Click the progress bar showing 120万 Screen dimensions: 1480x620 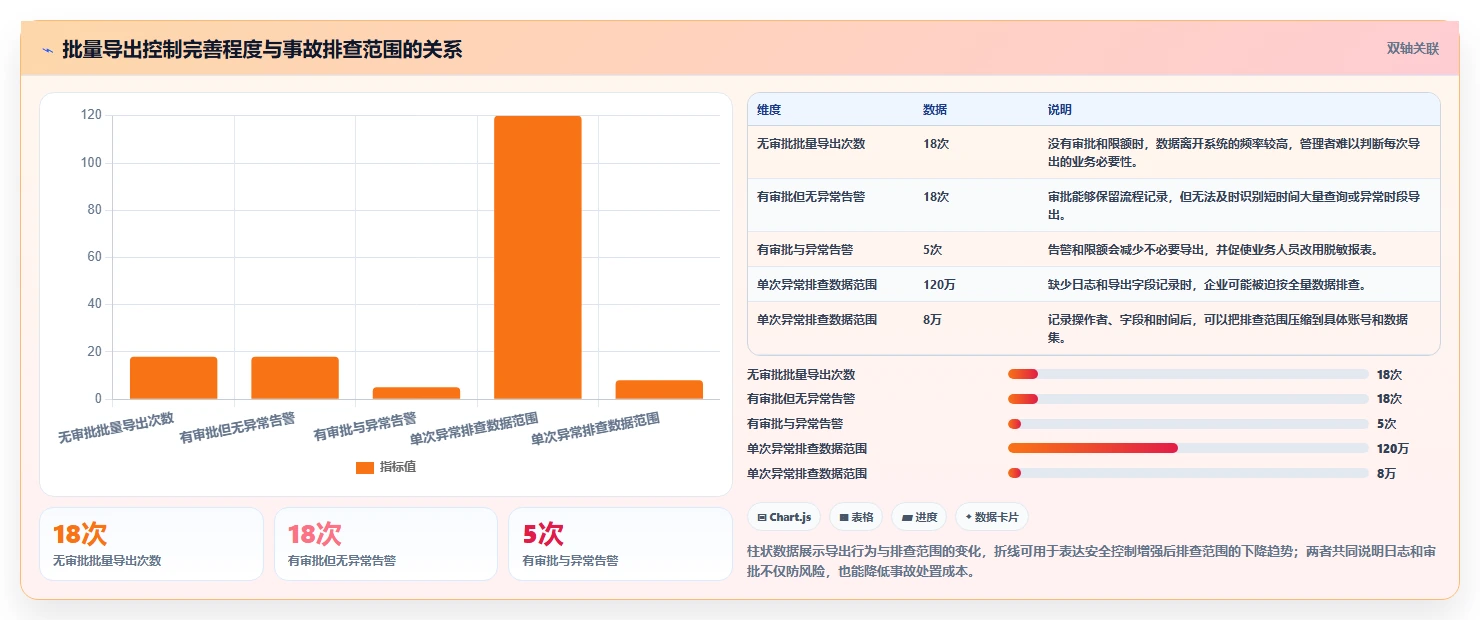(x=1188, y=448)
